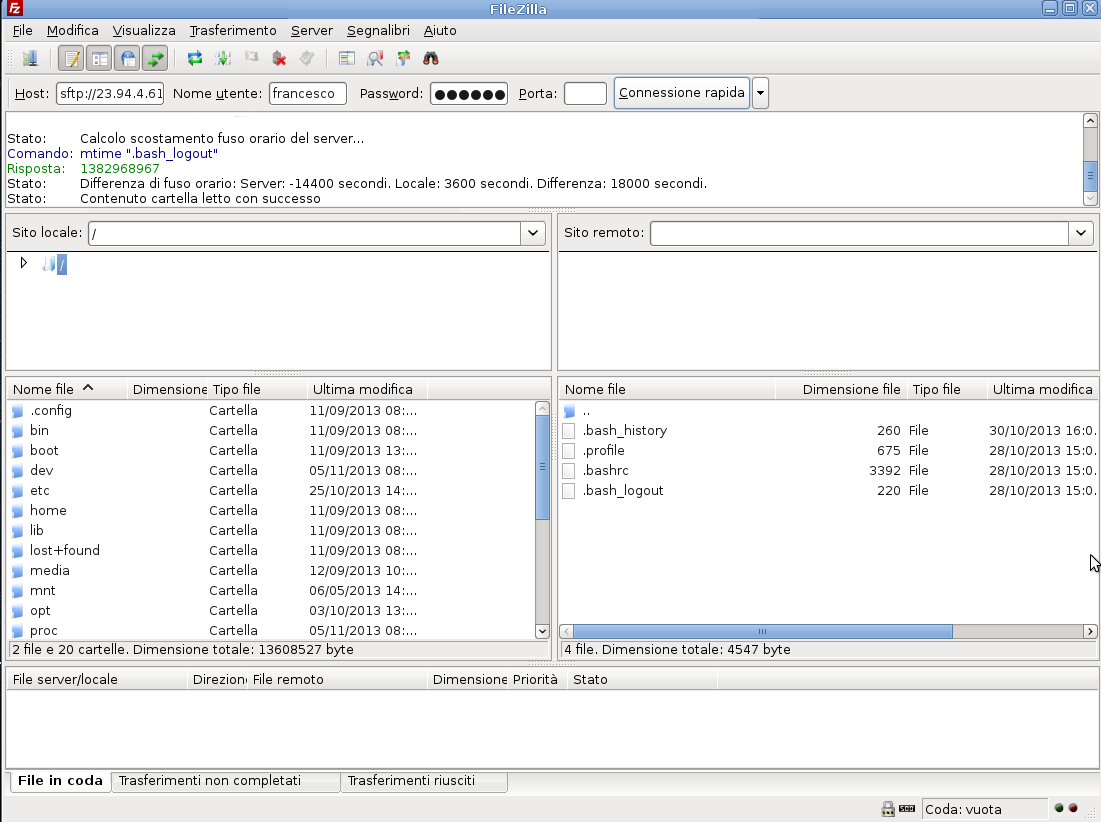Viewport: 1101px width, 822px height.
Task: Click the parent directory '..' folder icon
Action: [x=569, y=411]
